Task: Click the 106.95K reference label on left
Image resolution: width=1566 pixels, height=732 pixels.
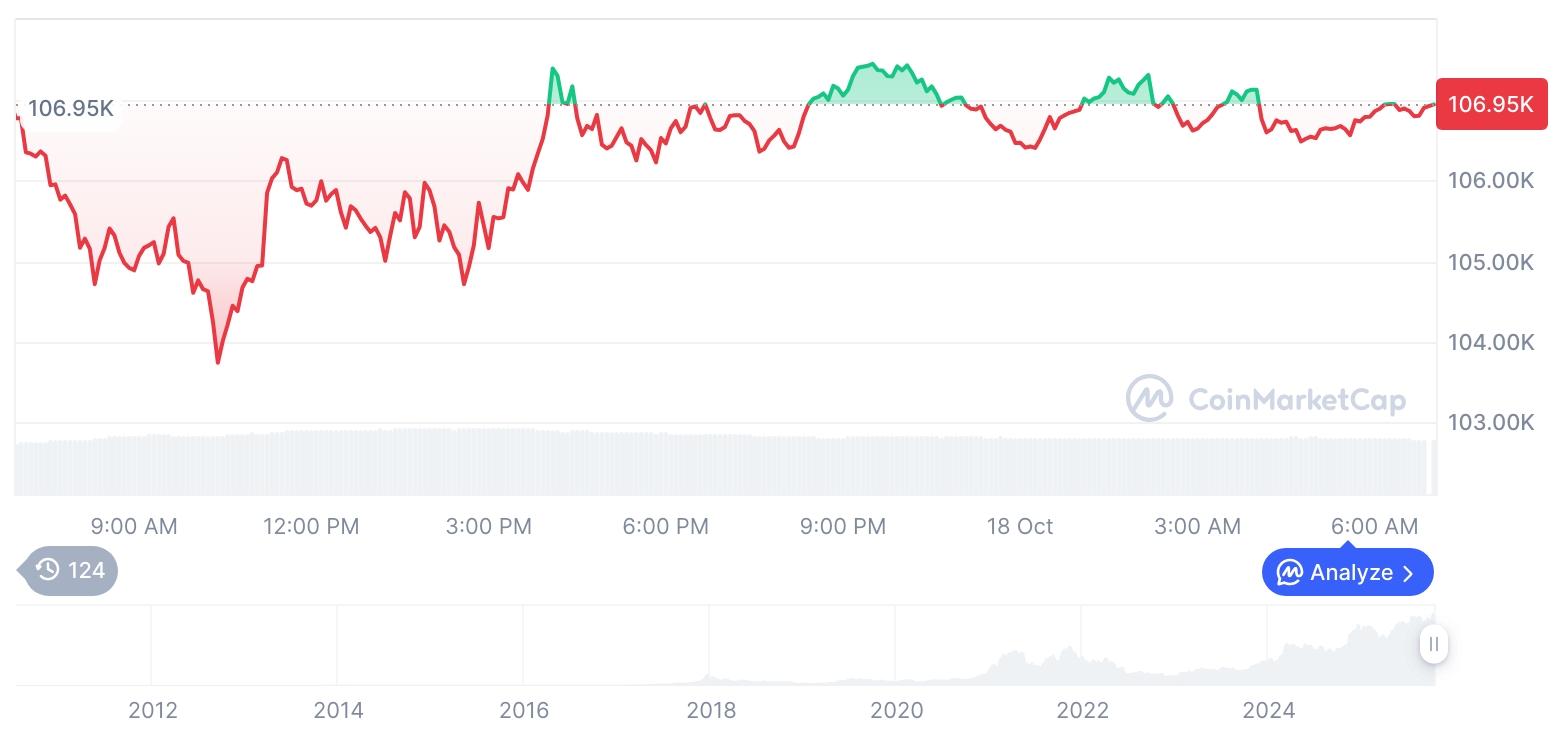Action: click(70, 108)
